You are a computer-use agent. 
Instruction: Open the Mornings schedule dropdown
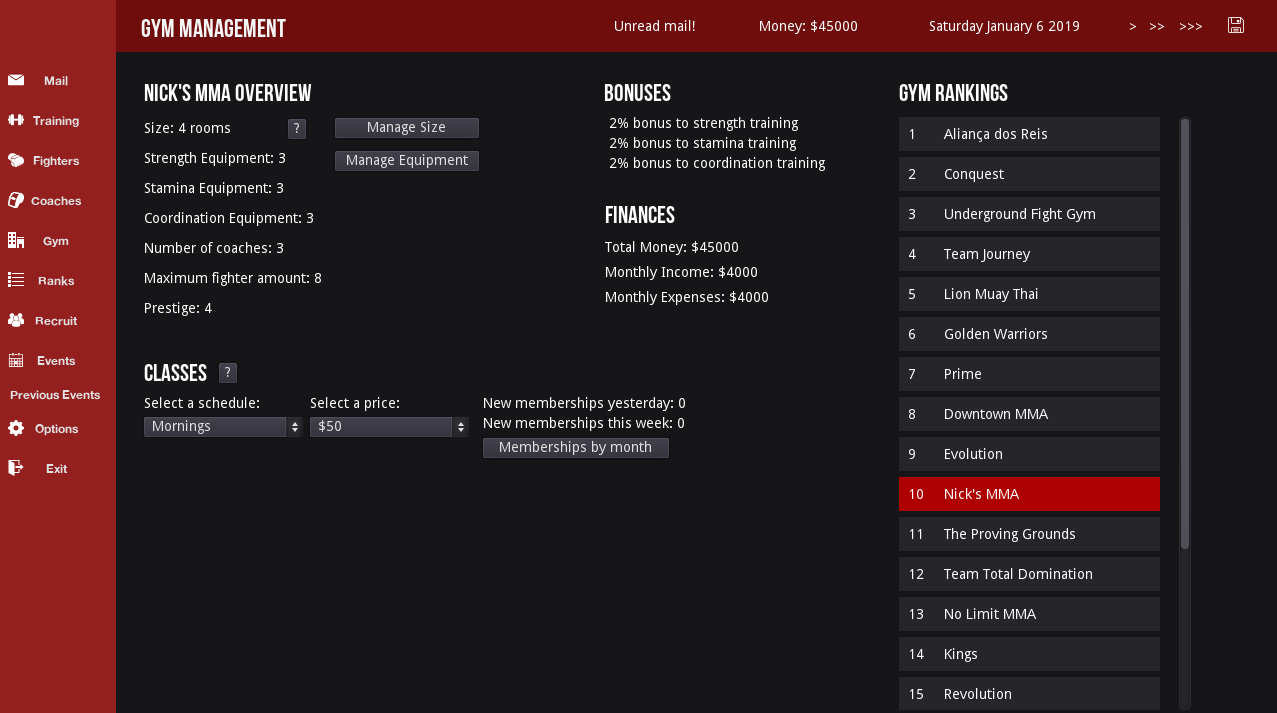pos(223,427)
